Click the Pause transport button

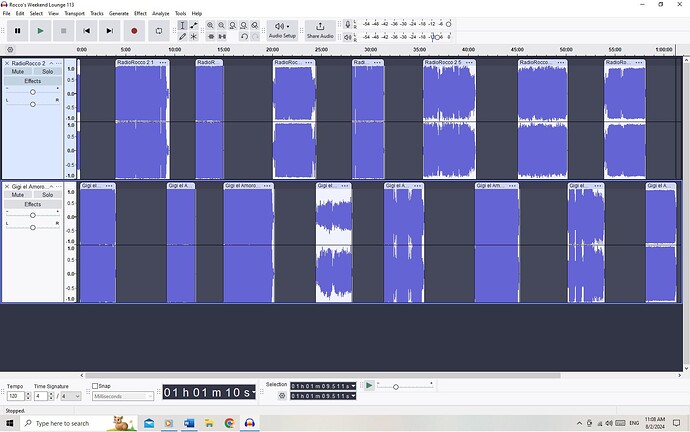coord(18,31)
